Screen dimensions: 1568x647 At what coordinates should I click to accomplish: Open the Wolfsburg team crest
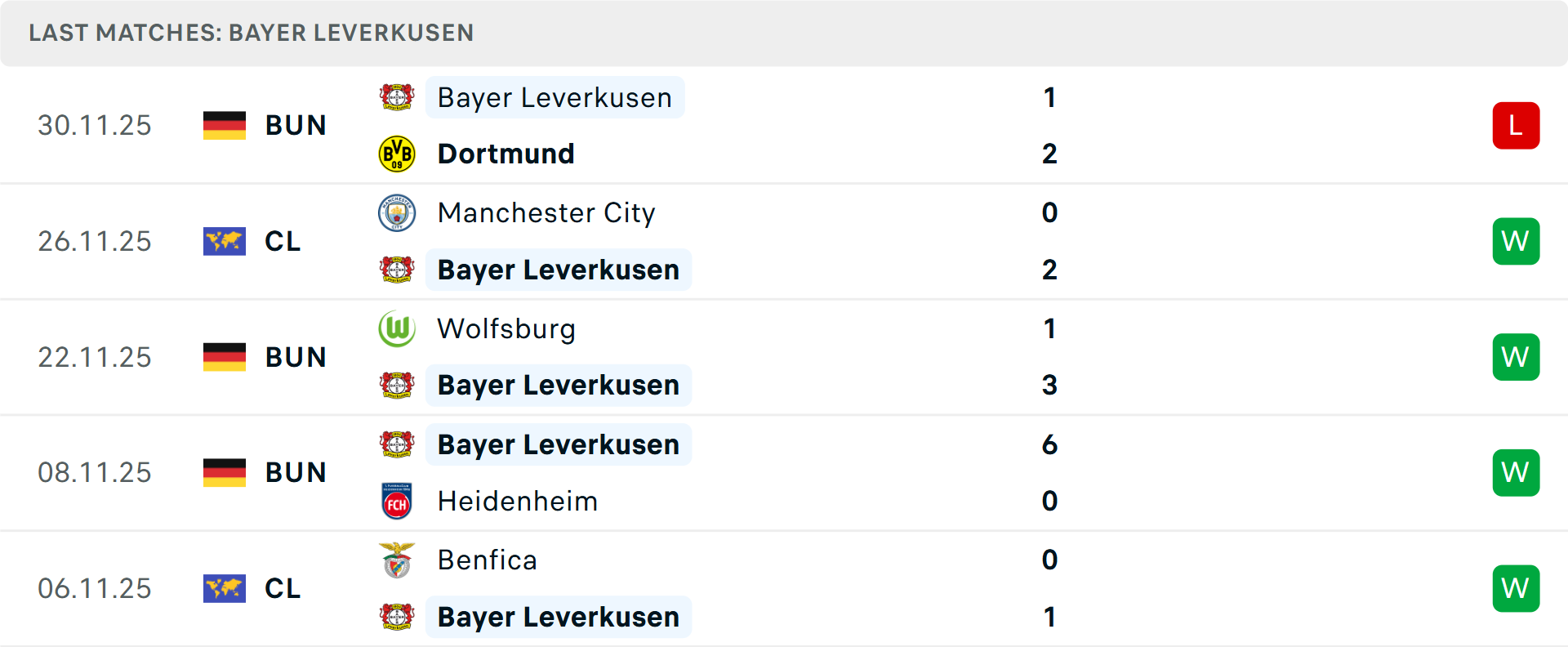(397, 328)
